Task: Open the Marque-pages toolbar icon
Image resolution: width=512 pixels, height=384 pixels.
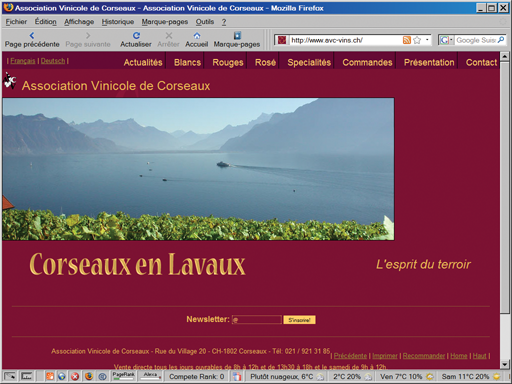Action: point(237,35)
